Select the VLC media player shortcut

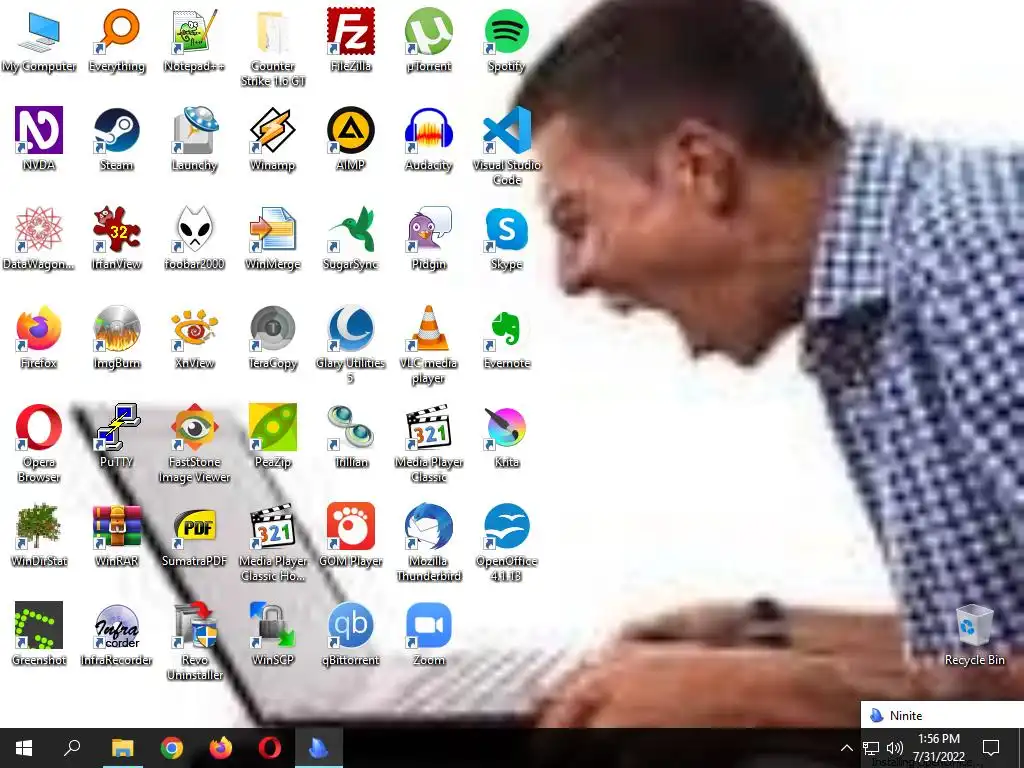[x=428, y=345]
